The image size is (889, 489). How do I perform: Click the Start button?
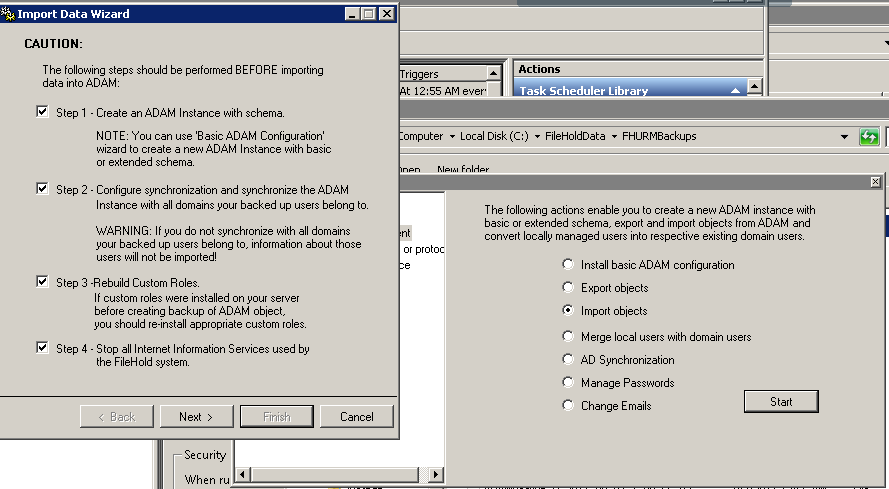tap(781, 402)
